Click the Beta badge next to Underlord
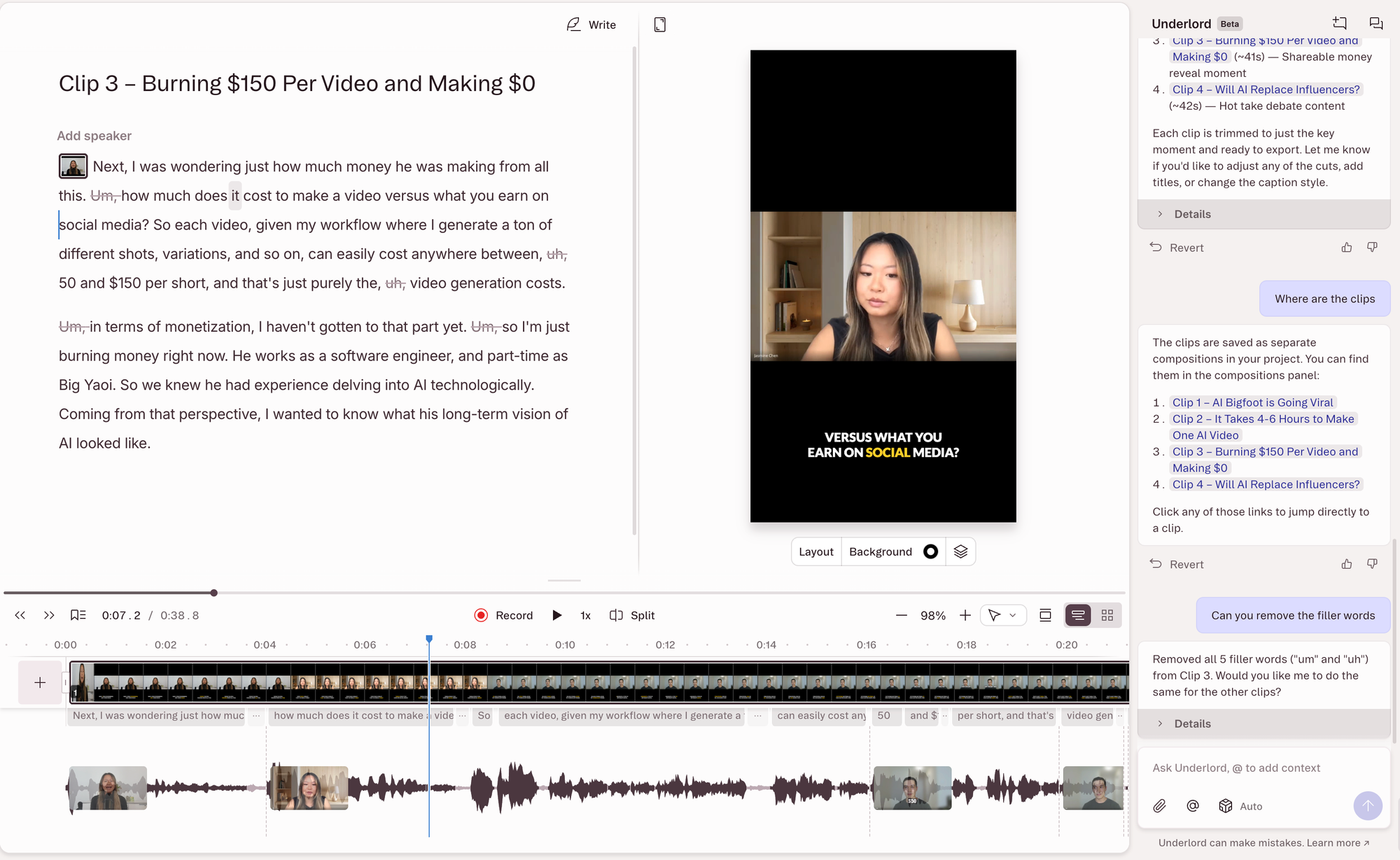Screen dimensions: 1400x860 (1230, 24)
